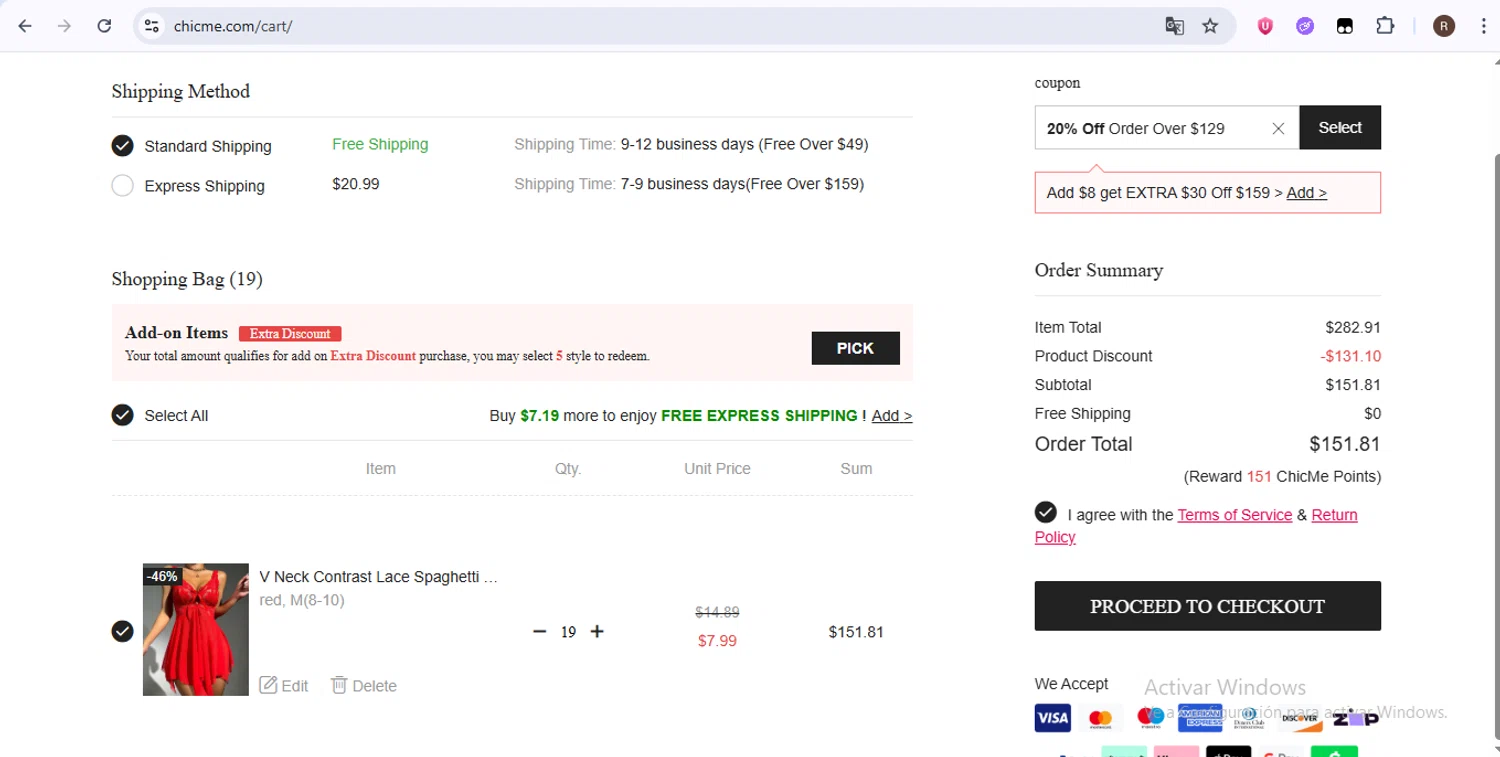1500x757 pixels.
Task: Click the coupon Select button
Action: 1340,127
